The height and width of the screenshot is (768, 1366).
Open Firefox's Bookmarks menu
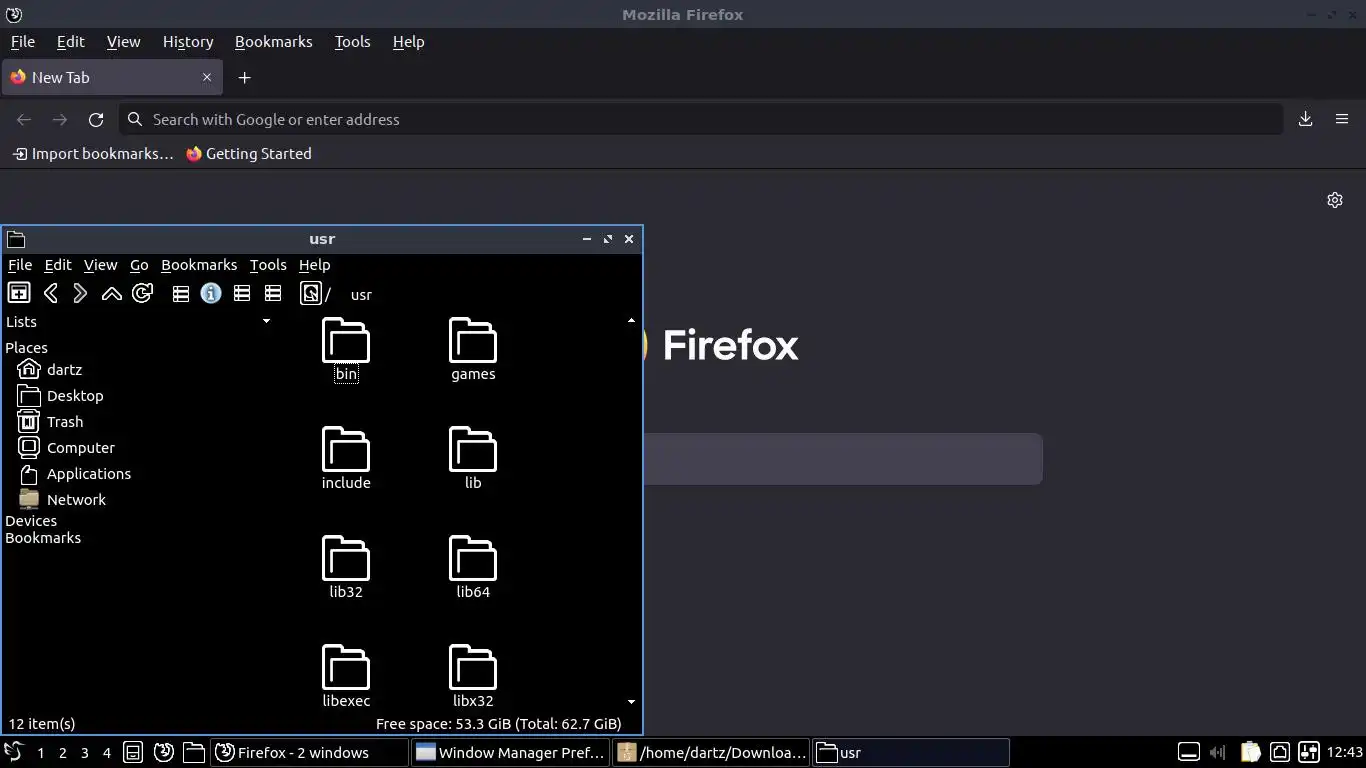coord(273,42)
